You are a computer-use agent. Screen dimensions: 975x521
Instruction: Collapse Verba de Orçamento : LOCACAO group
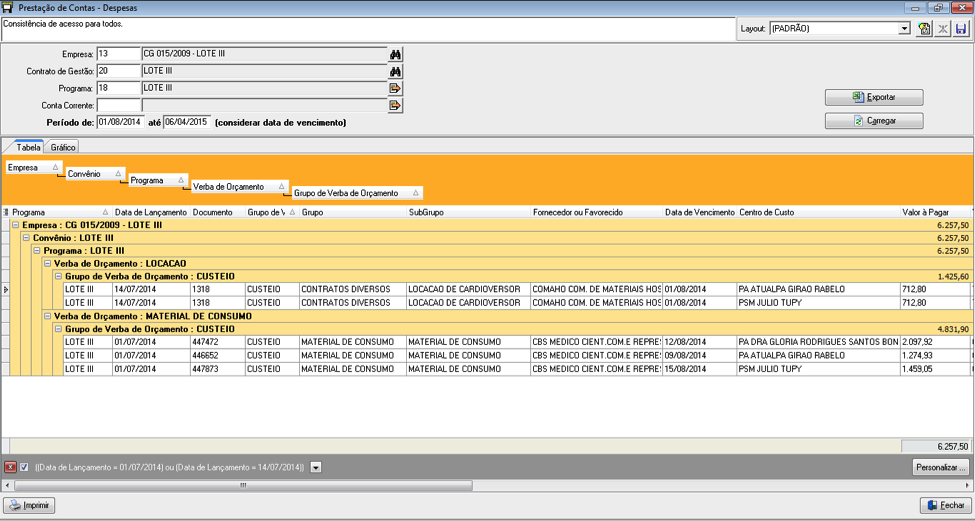(x=47, y=264)
